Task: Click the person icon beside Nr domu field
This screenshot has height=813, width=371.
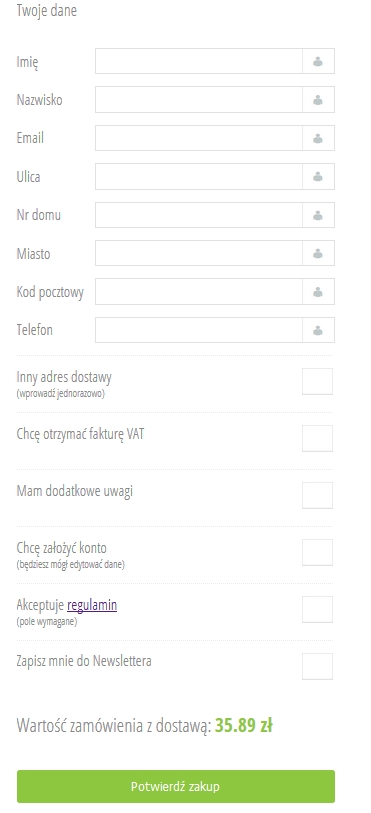Action: tap(318, 215)
